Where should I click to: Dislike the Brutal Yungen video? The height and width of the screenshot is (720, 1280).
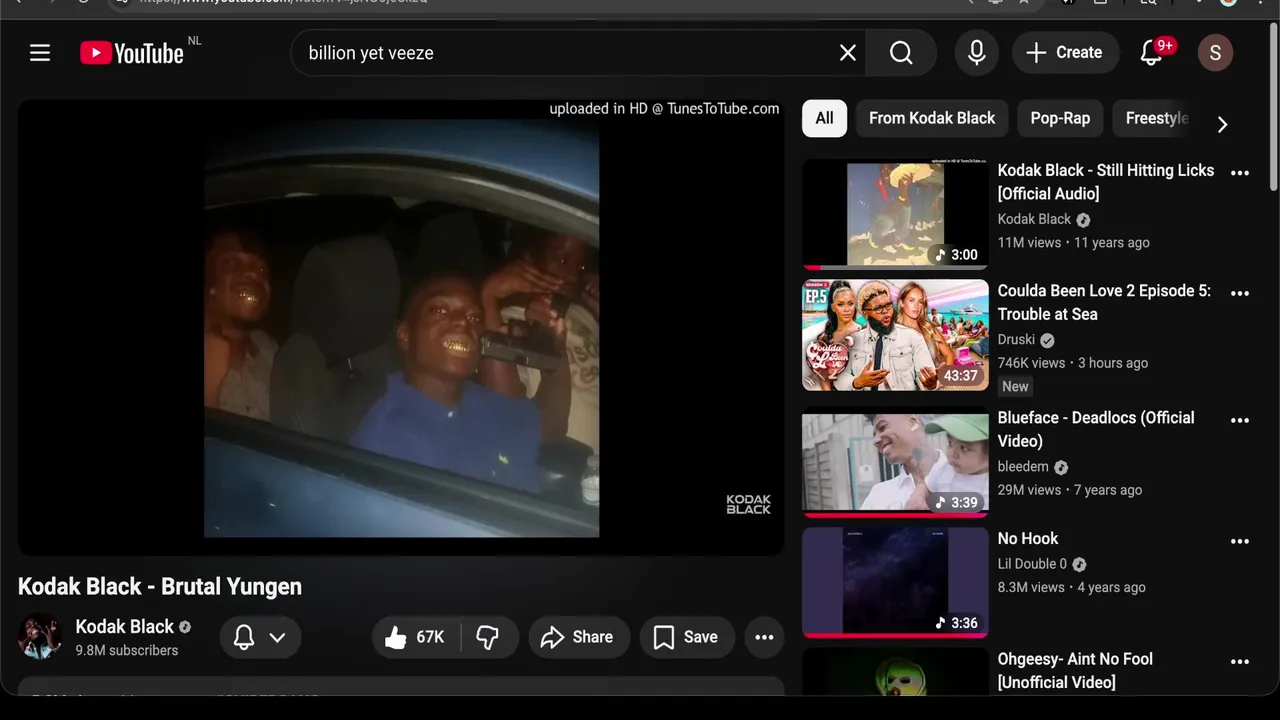[488, 637]
